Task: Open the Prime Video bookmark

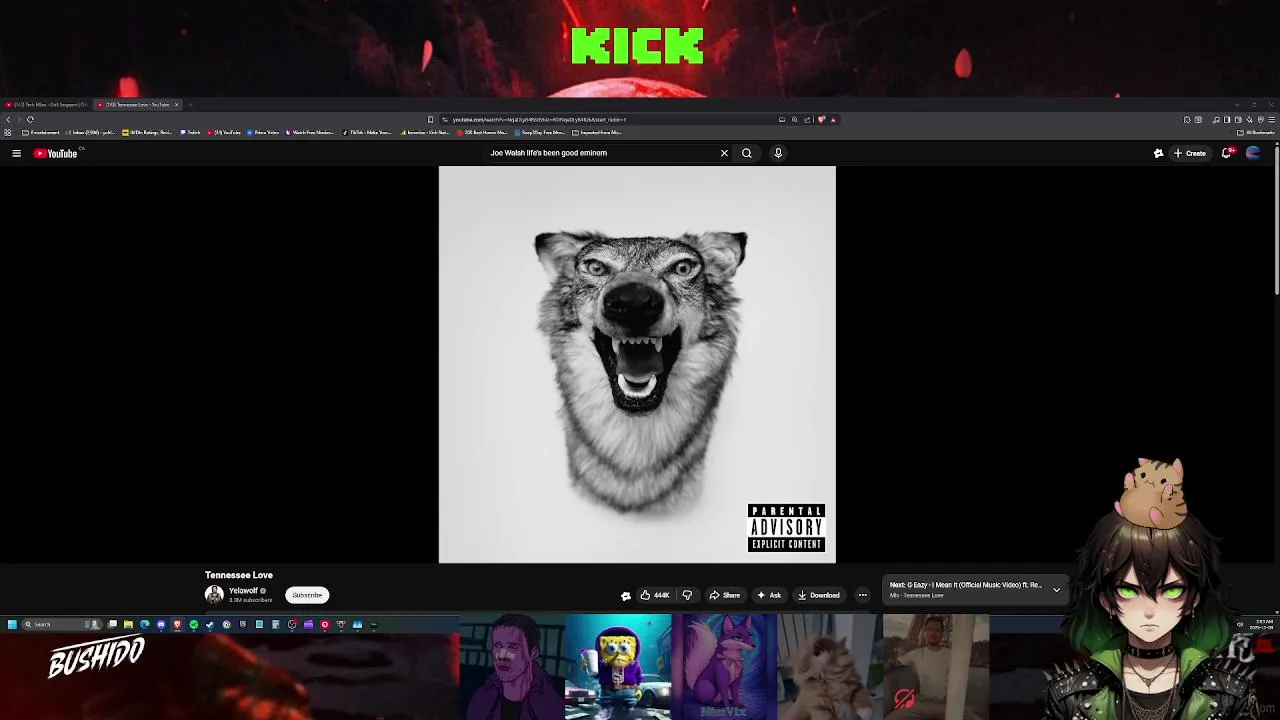Action: [x=263, y=132]
